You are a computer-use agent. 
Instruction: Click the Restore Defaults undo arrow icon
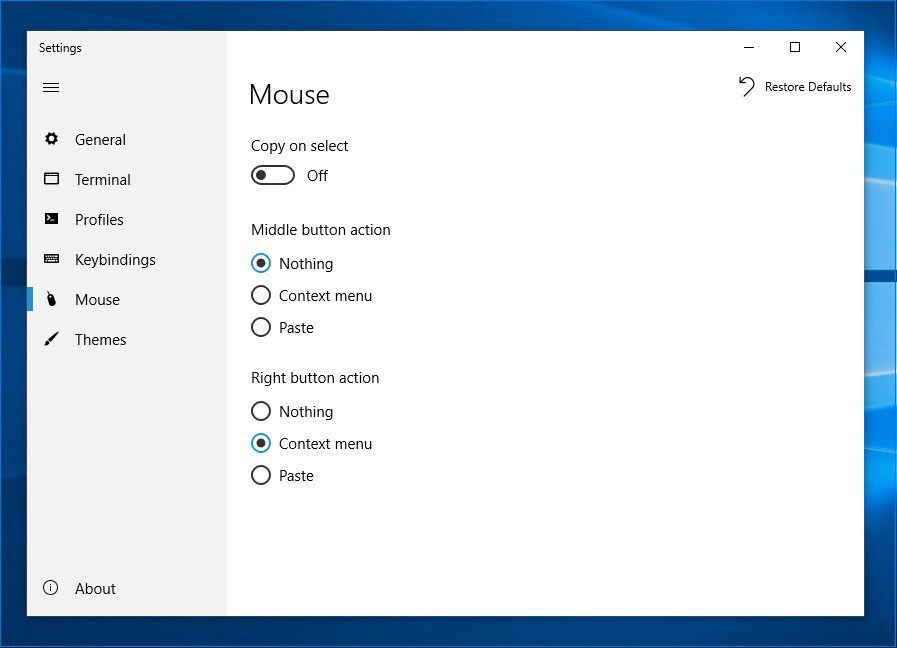click(x=747, y=87)
